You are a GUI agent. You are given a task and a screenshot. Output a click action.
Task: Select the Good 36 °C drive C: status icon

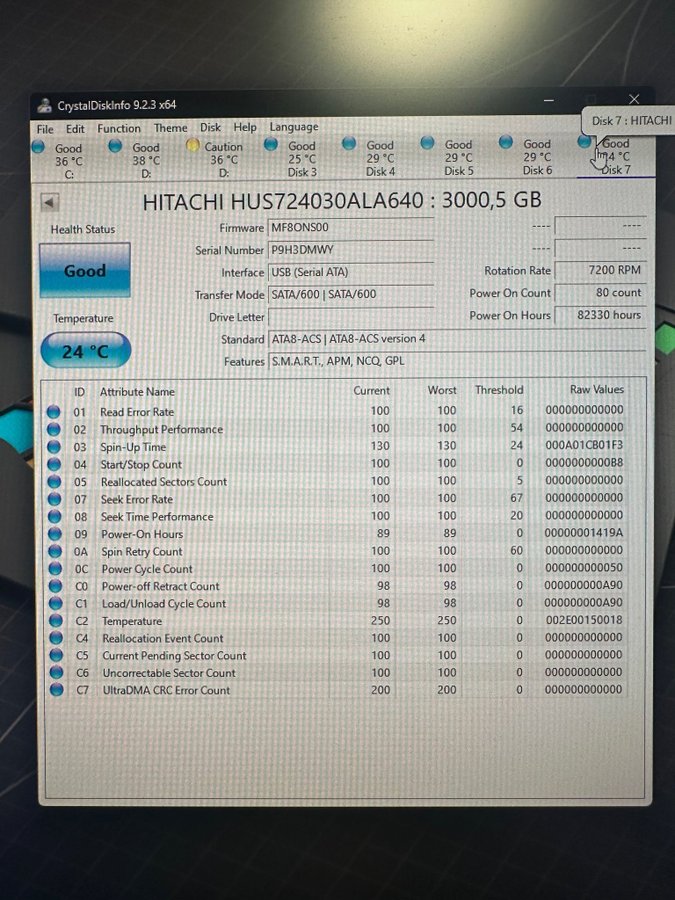pyautogui.click(x=38, y=146)
